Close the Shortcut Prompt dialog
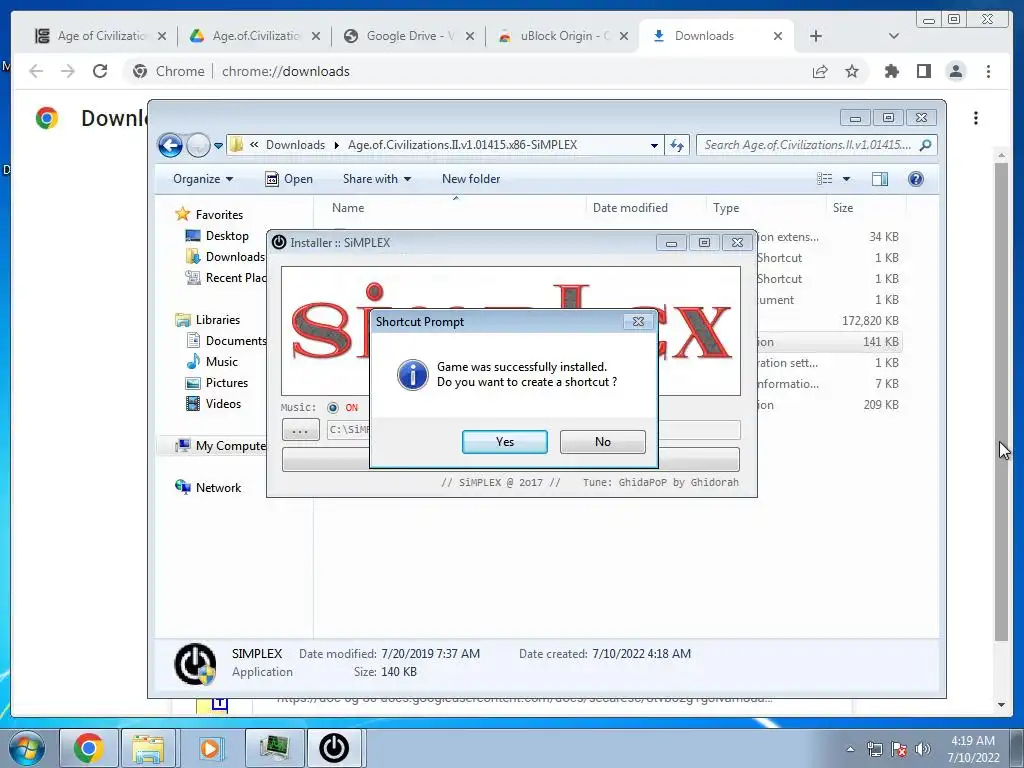Screen dimensions: 1024x768 (638, 321)
